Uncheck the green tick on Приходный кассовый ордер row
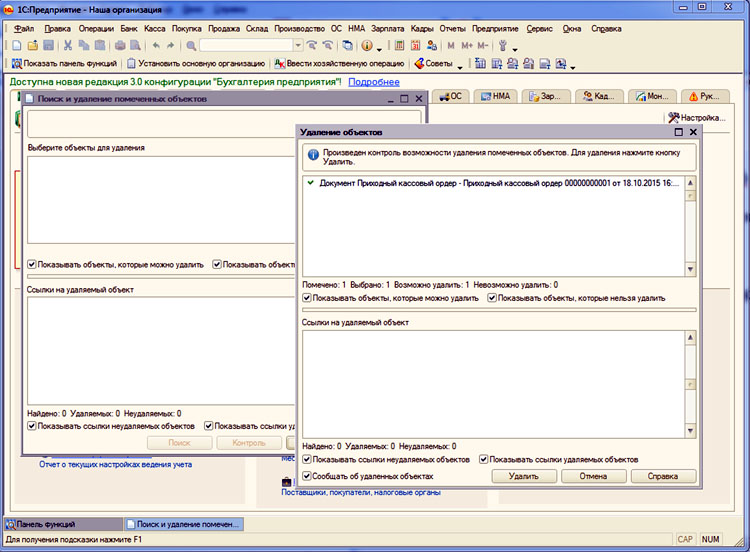The image size is (750, 552). click(311, 183)
